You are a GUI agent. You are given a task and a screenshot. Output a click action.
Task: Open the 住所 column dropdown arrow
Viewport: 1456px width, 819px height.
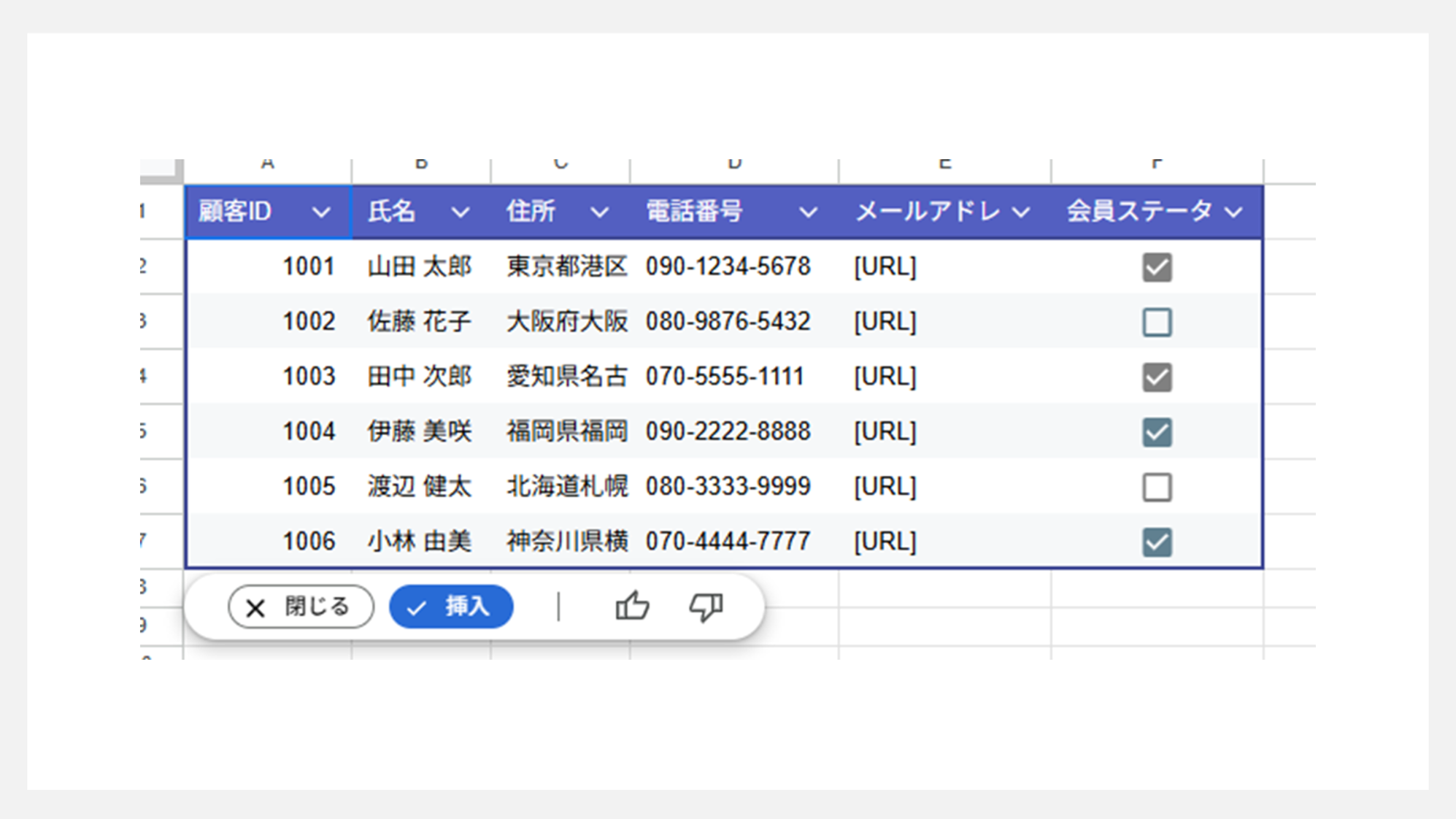(599, 212)
